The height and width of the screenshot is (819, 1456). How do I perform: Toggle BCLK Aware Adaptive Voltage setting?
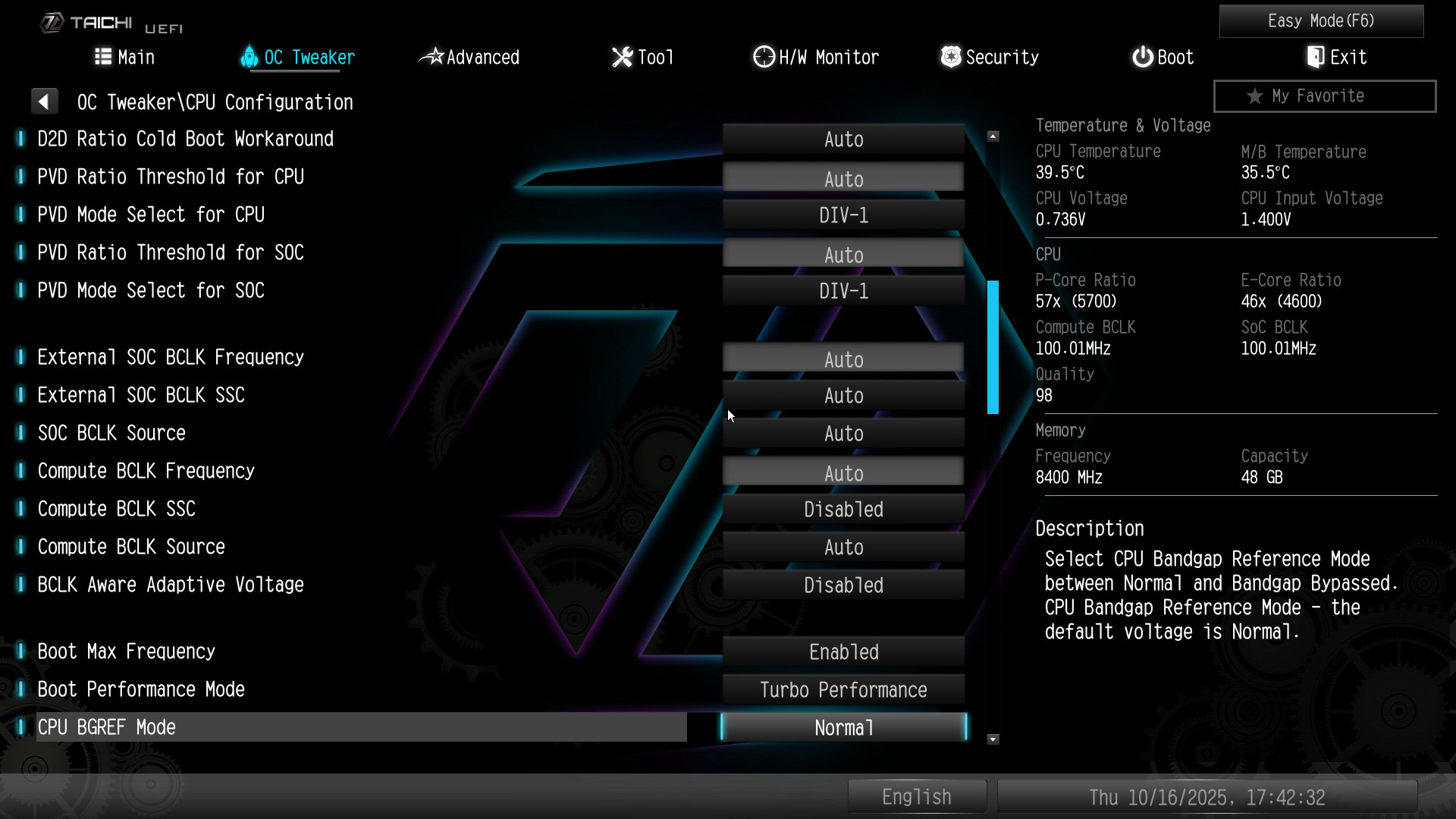pyautogui.click(x=843, y=585)
